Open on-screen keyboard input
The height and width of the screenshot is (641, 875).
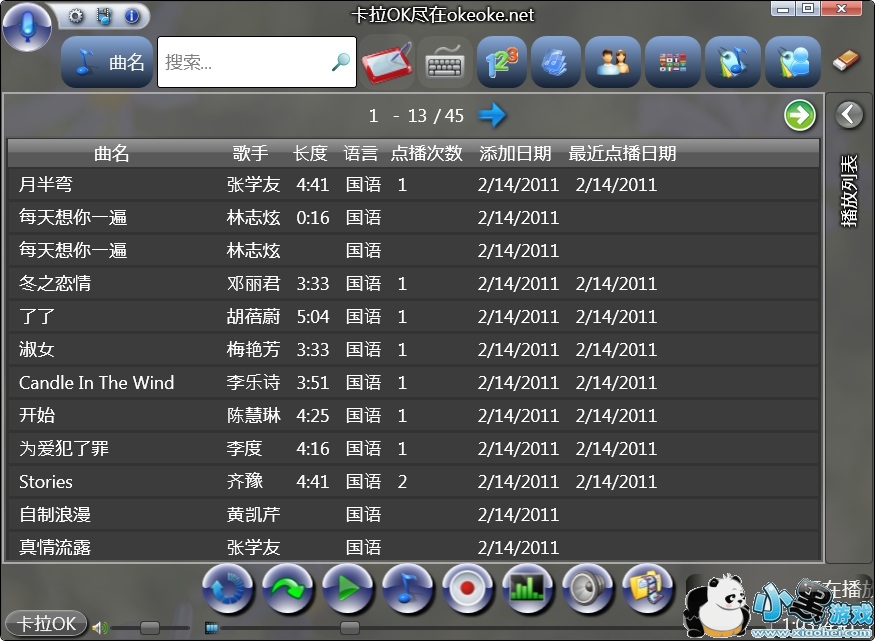(445, 62)
